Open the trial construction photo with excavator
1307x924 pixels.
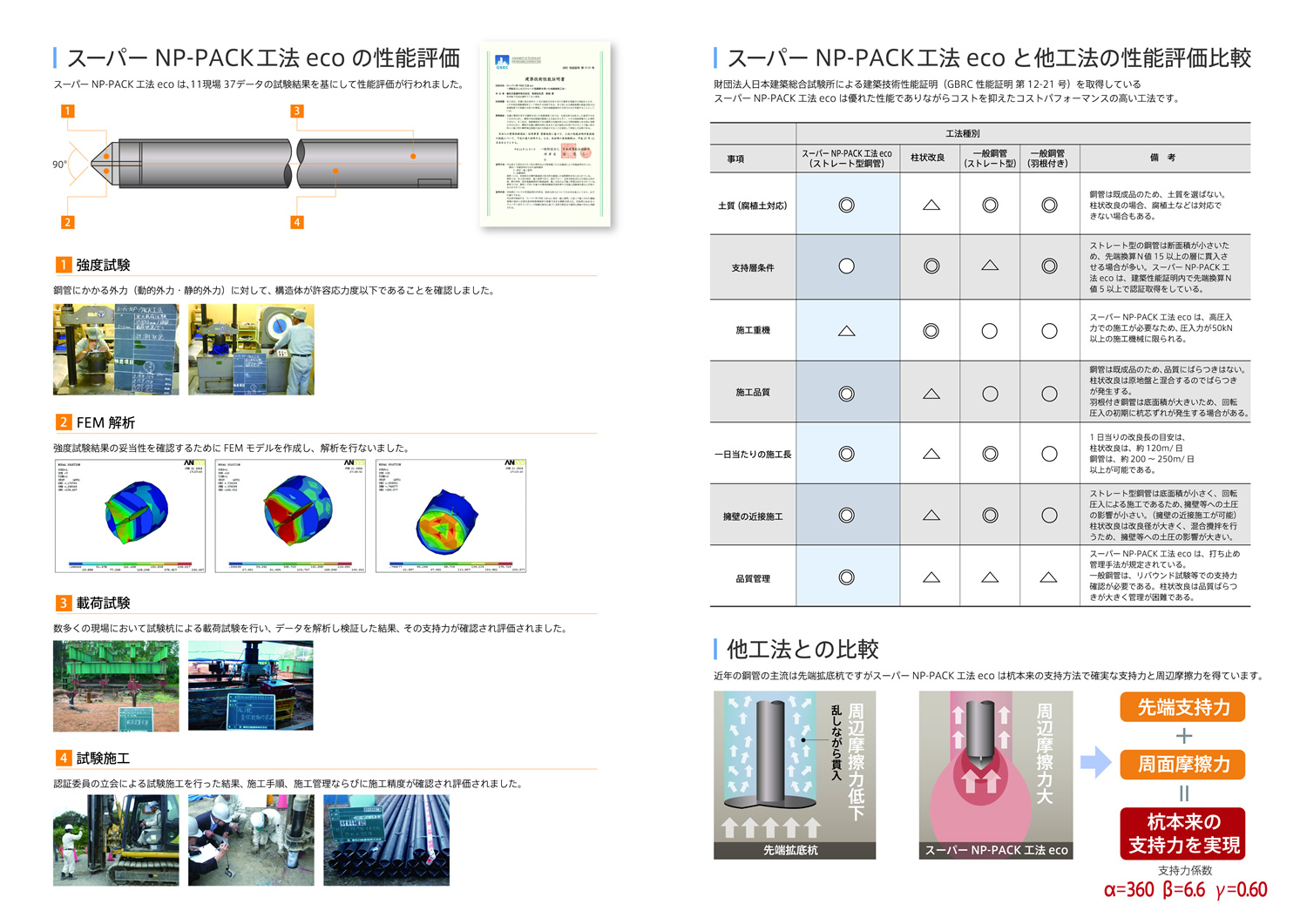[116, 840]
